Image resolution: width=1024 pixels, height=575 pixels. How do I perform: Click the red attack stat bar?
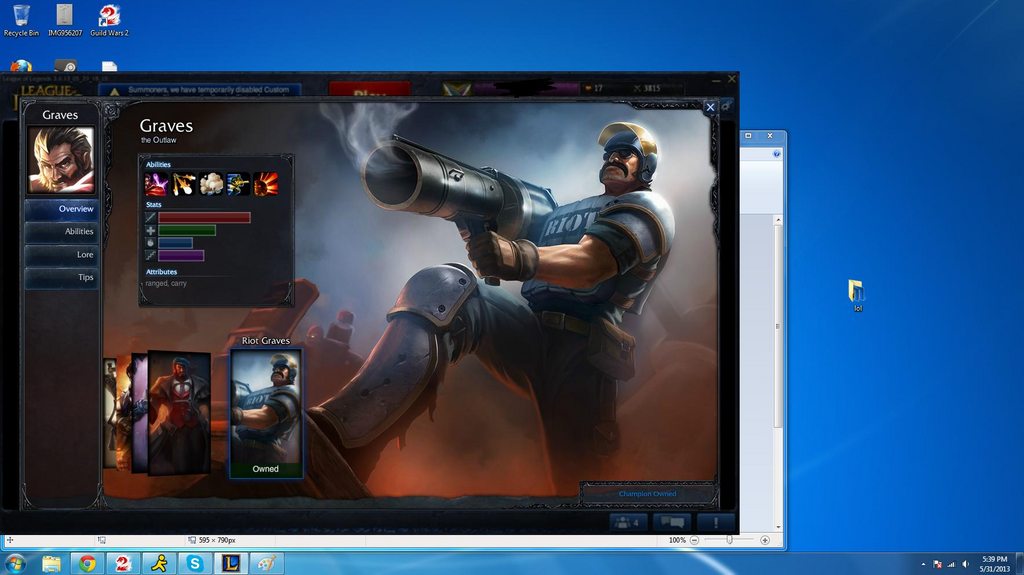tap(204, 218)
